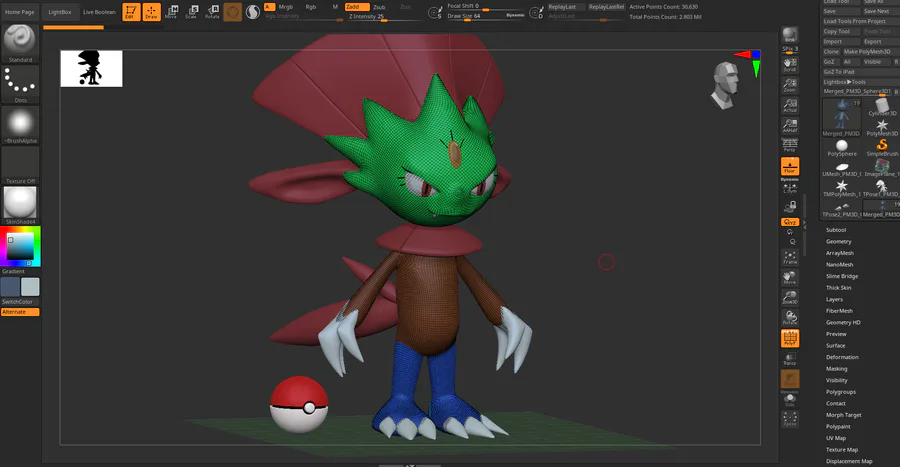This screenshot has width=900, height=467.
Task: Pick a hue in the color picker square
Action: [21, 246]
